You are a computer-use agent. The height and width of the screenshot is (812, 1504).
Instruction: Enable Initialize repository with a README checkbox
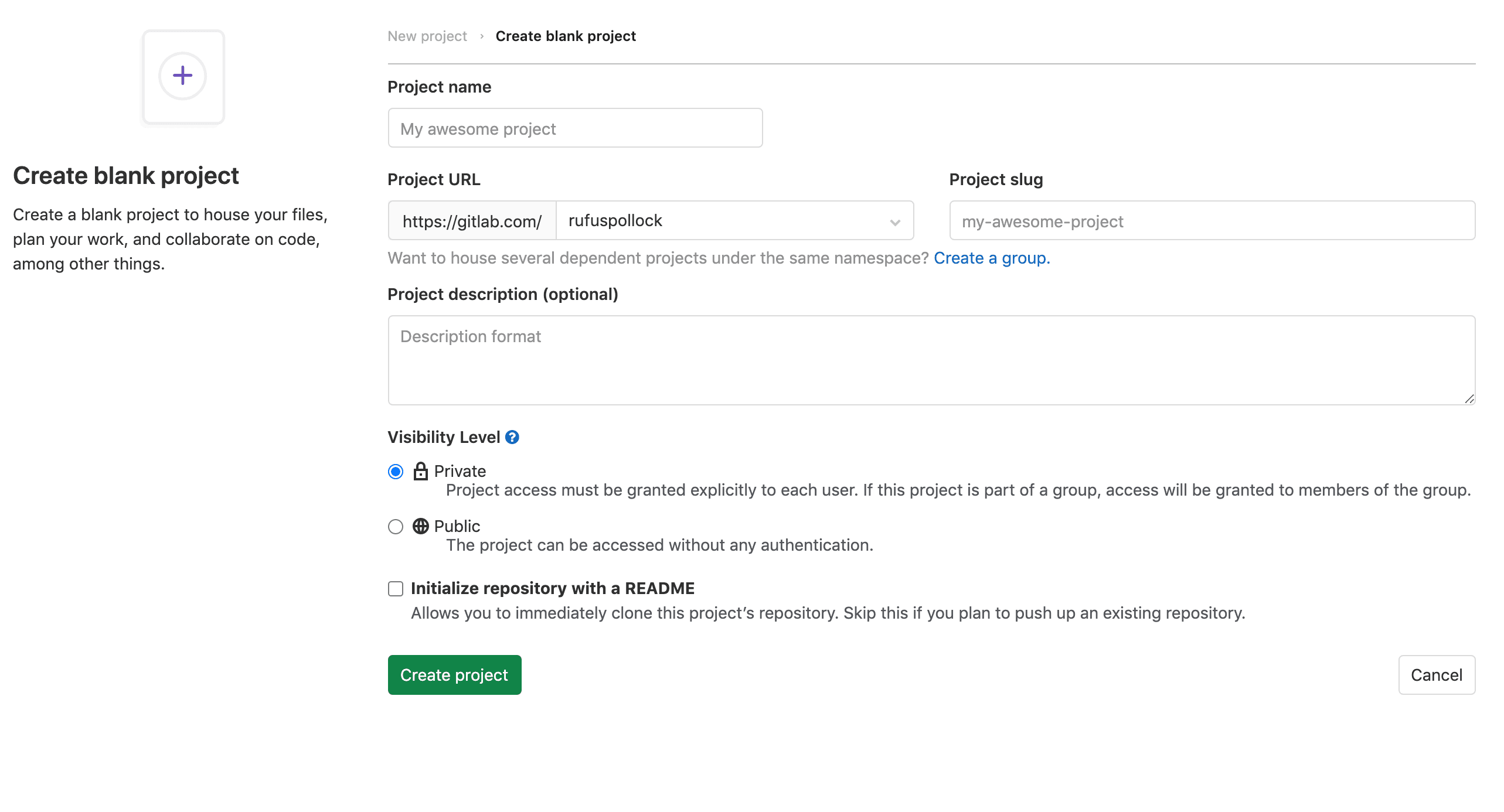pos(396,589)
